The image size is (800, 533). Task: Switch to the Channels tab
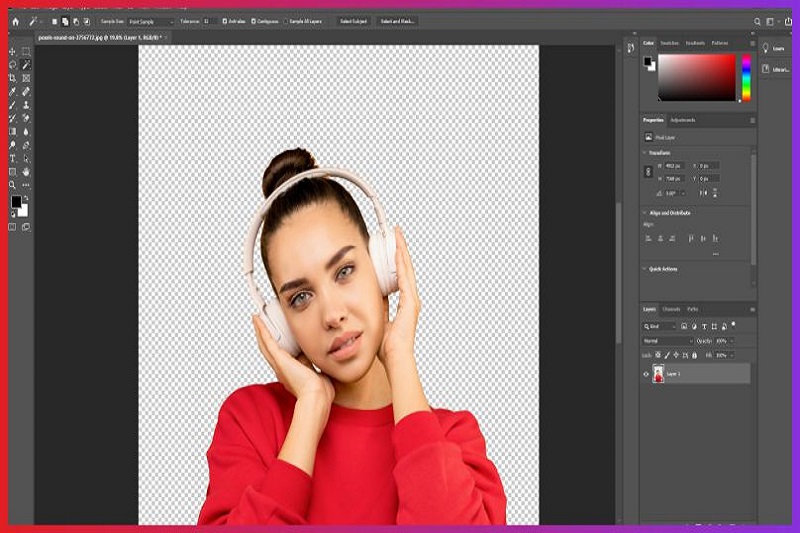point(671,309)
